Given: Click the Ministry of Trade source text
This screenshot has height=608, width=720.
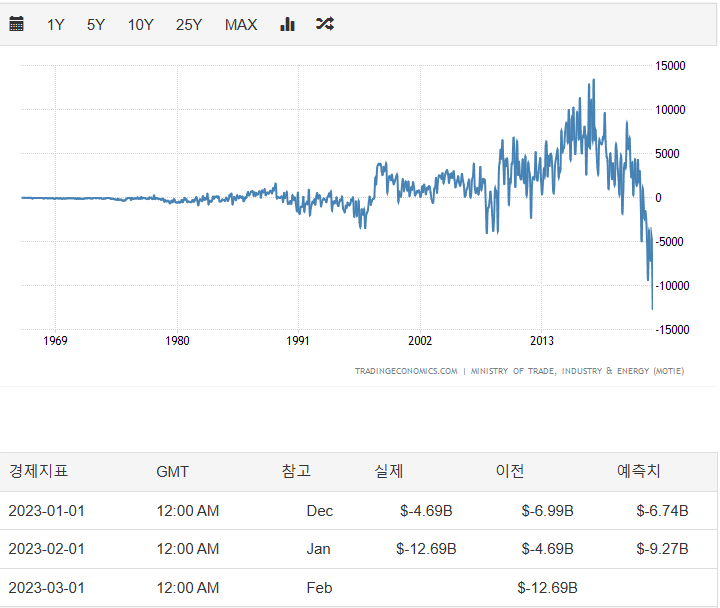Looking at the screenshot, I should tap(578, 371).
